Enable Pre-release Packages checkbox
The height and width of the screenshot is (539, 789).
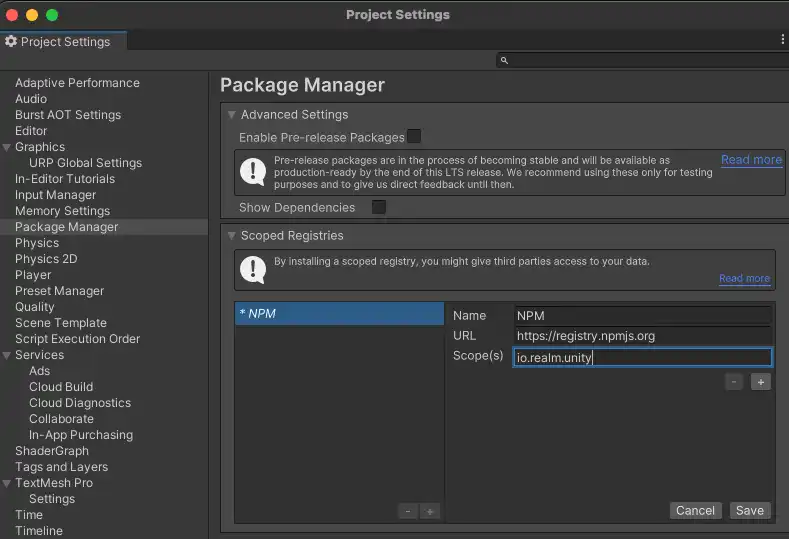pyautogui.click(x=414, y=137)
